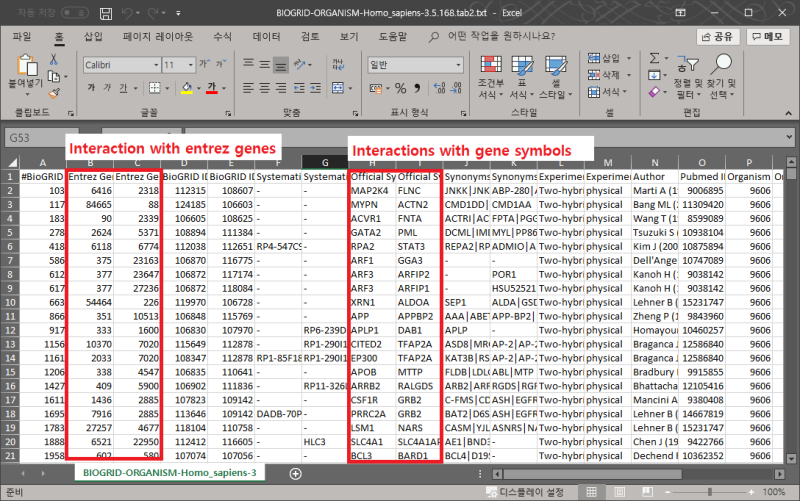Click the Copy icon
This screenshot has width=800, height=501.
[x=54, y=77]
